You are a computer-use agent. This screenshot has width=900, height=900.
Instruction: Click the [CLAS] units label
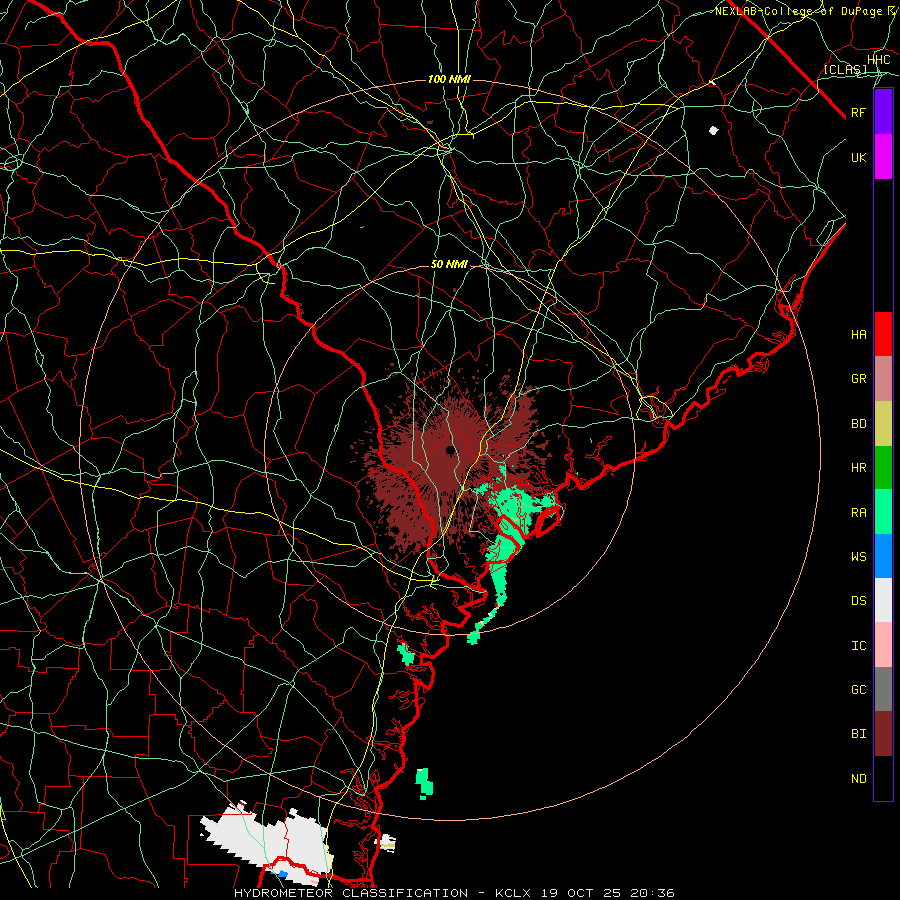[x=845, y=69]
